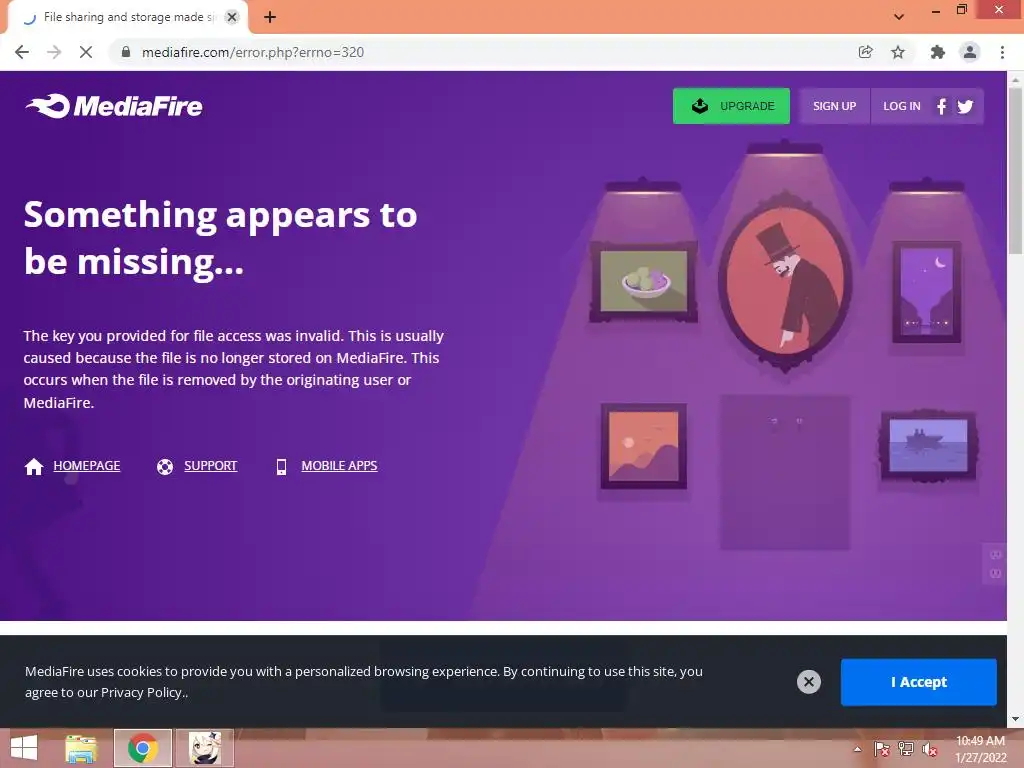1024x768 pixels.
Task: Click the address bar URL
Action: 253,52
